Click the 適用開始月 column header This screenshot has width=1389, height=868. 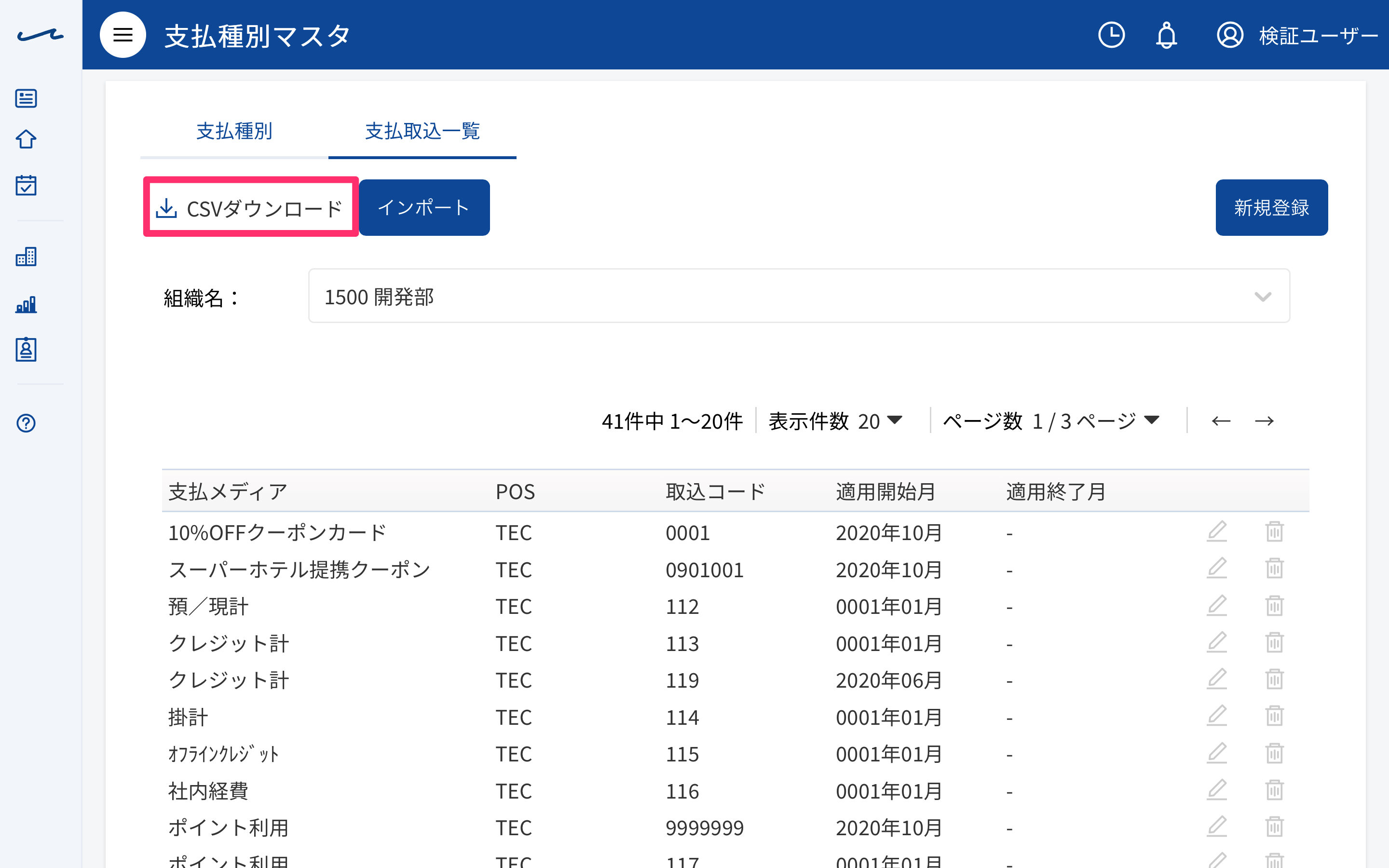pos(885,491)
